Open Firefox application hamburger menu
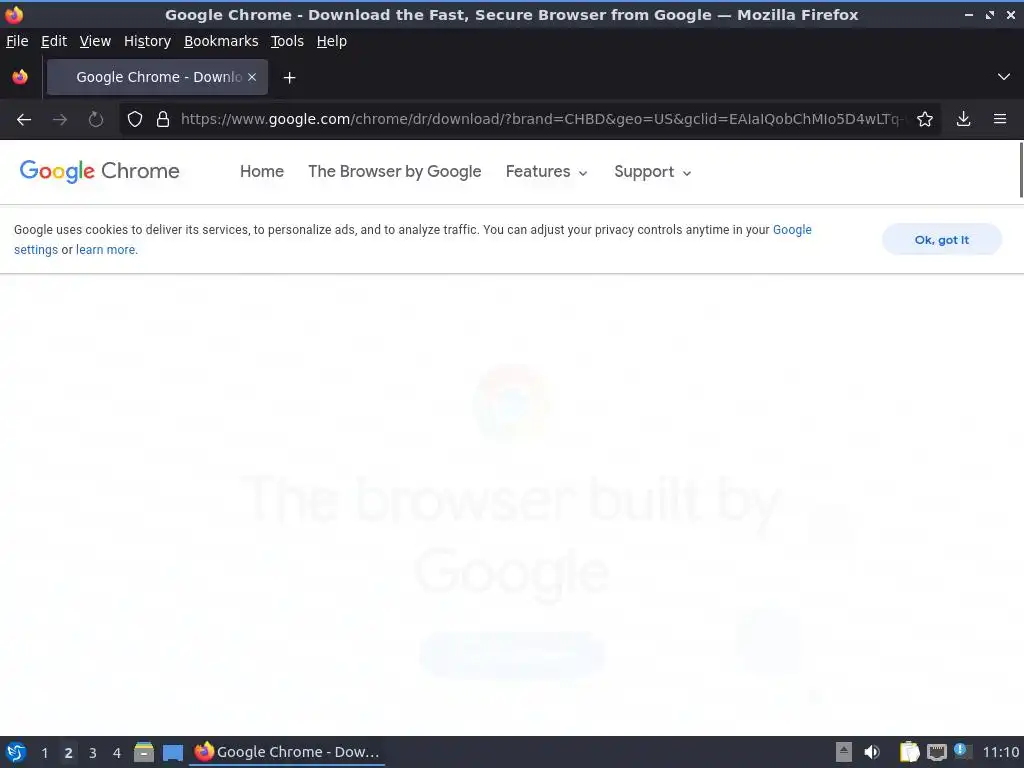 pyautogui.click(x=1000, y=120)
